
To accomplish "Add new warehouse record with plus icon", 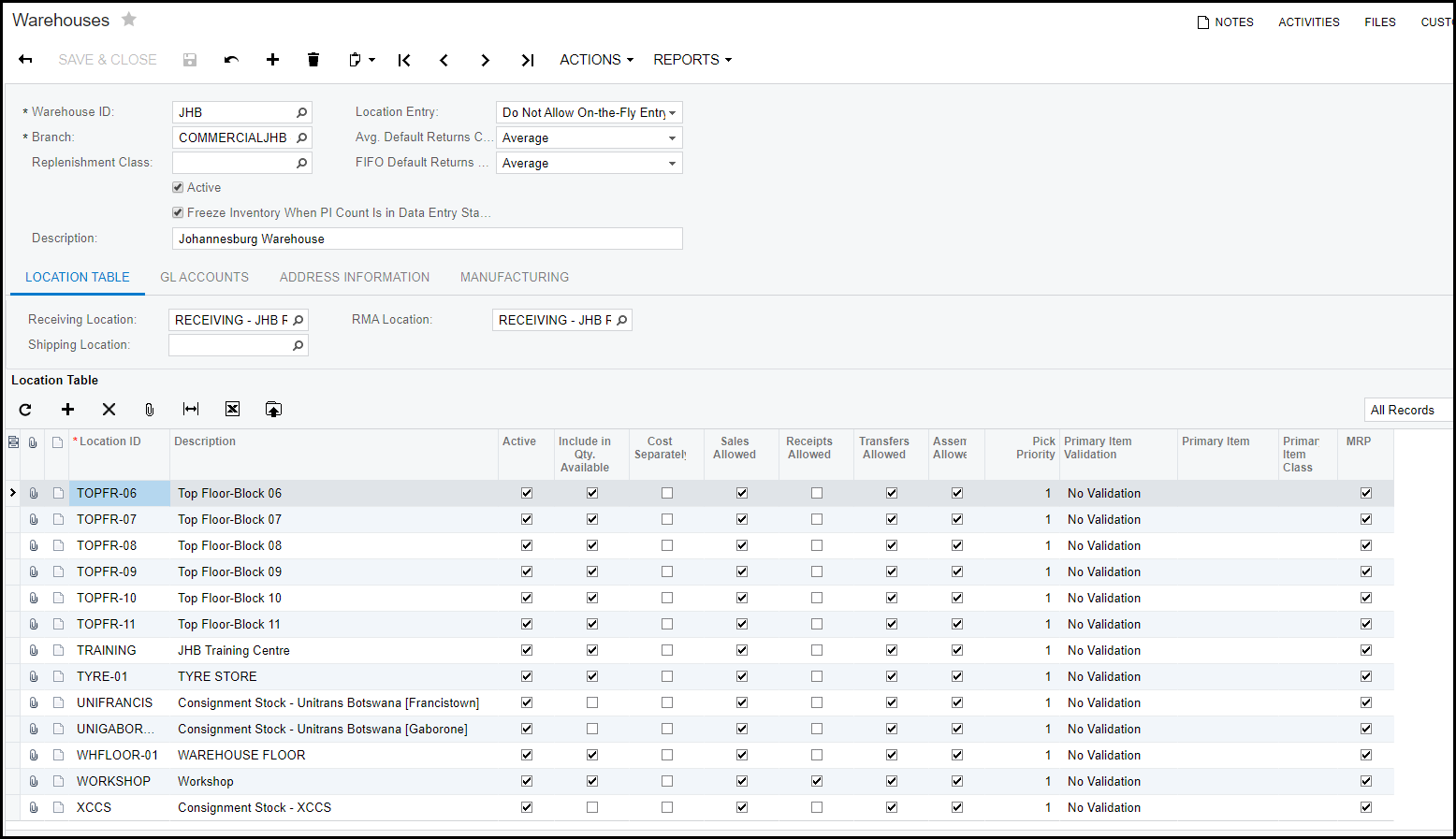I will (272, 60).
